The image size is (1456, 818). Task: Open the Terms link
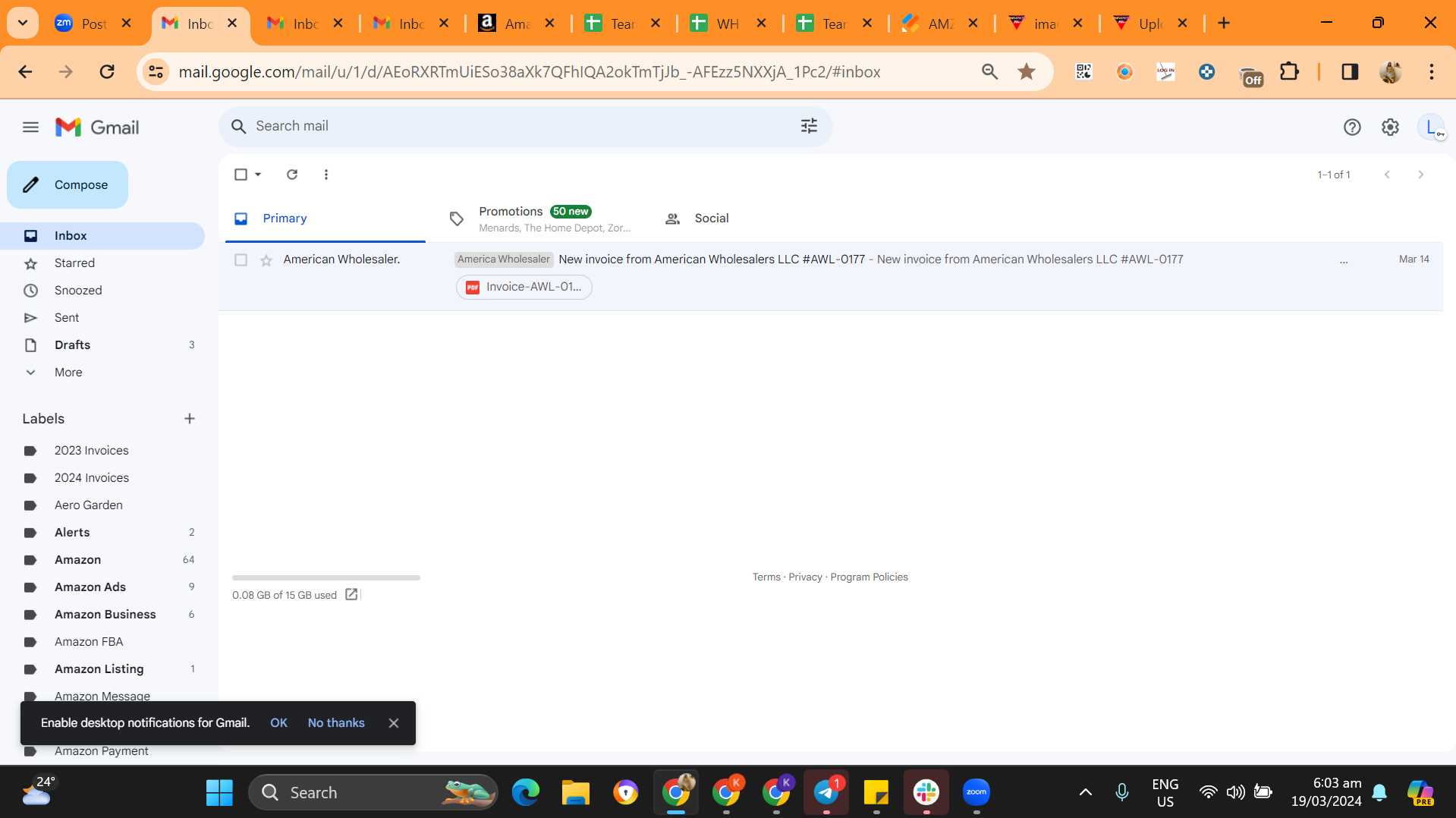(766, 577)
